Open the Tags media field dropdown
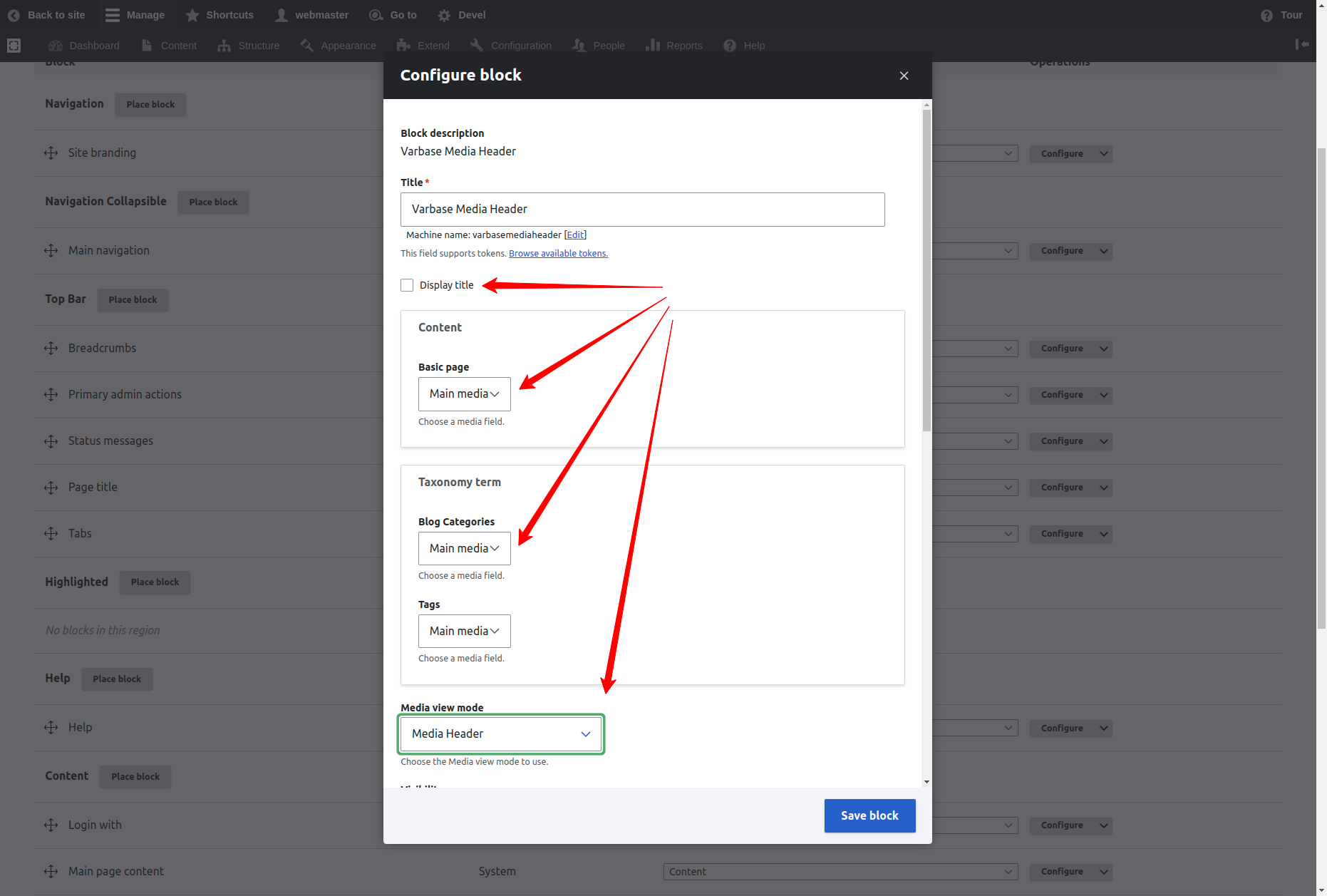Screen dimensions: 1327x896 click(464, 631)
